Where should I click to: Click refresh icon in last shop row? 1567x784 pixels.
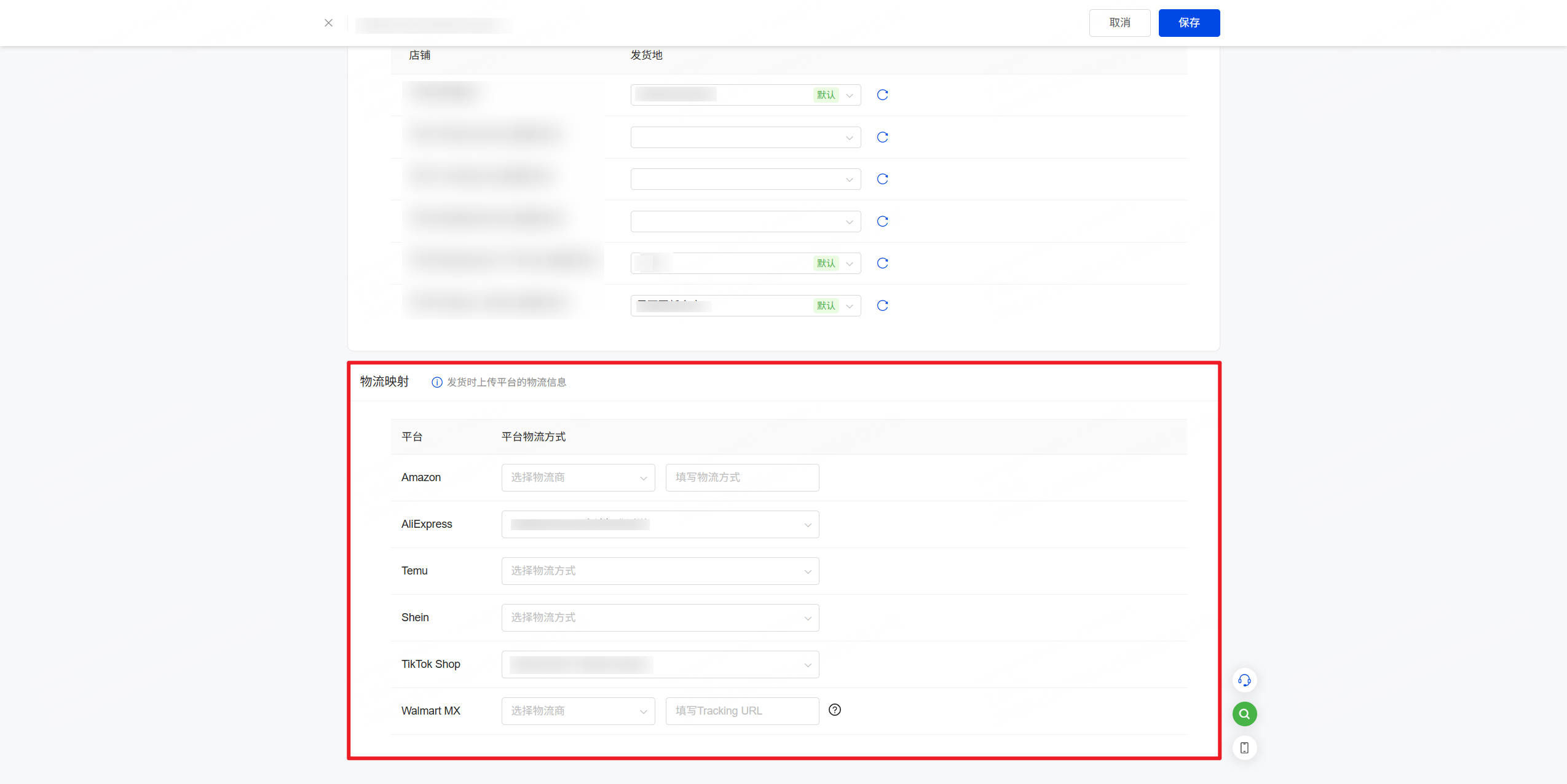[x=882, y=305]
